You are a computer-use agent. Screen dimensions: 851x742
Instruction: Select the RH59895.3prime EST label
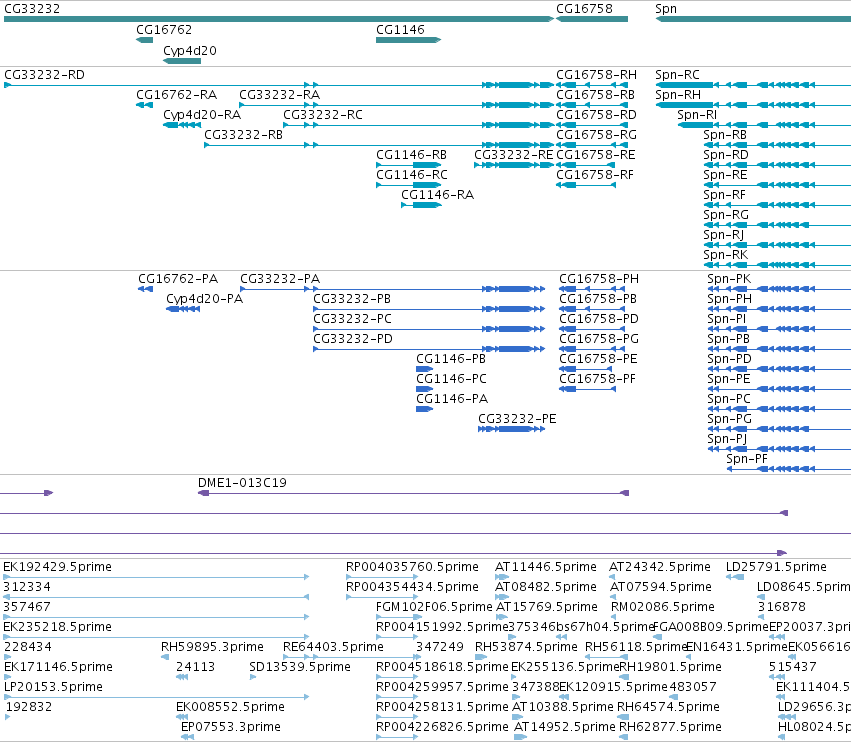212,647
